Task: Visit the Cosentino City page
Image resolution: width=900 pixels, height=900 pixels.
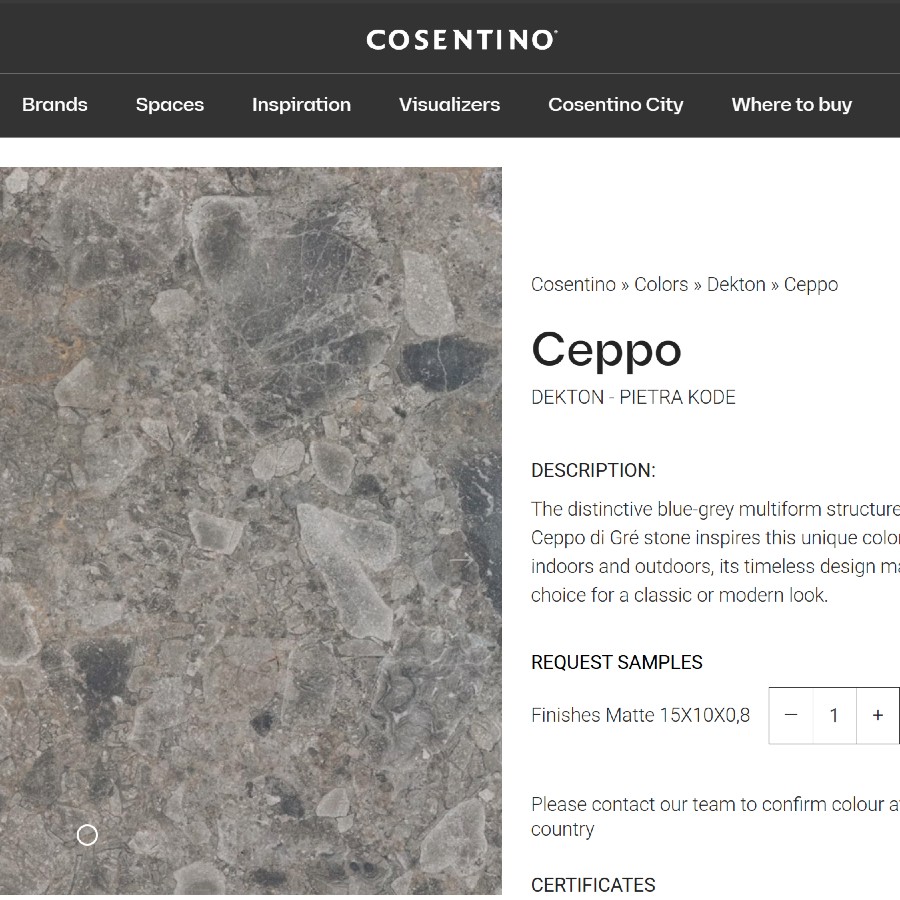Action: point(615,104)
